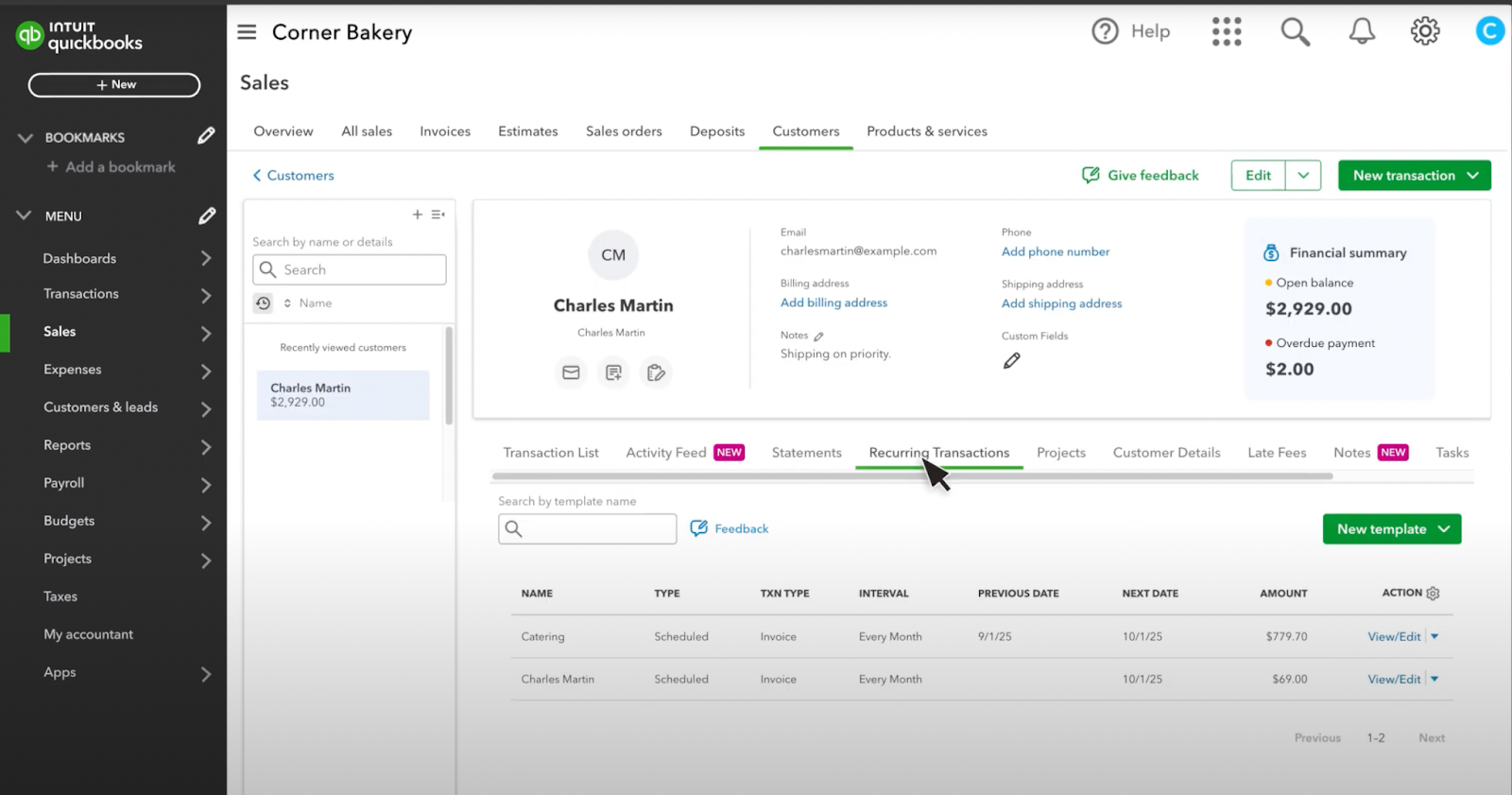Go back to Customers link
Image resolution: width=1512 pixels, height=795 pixels.
[x=293, y=175]
